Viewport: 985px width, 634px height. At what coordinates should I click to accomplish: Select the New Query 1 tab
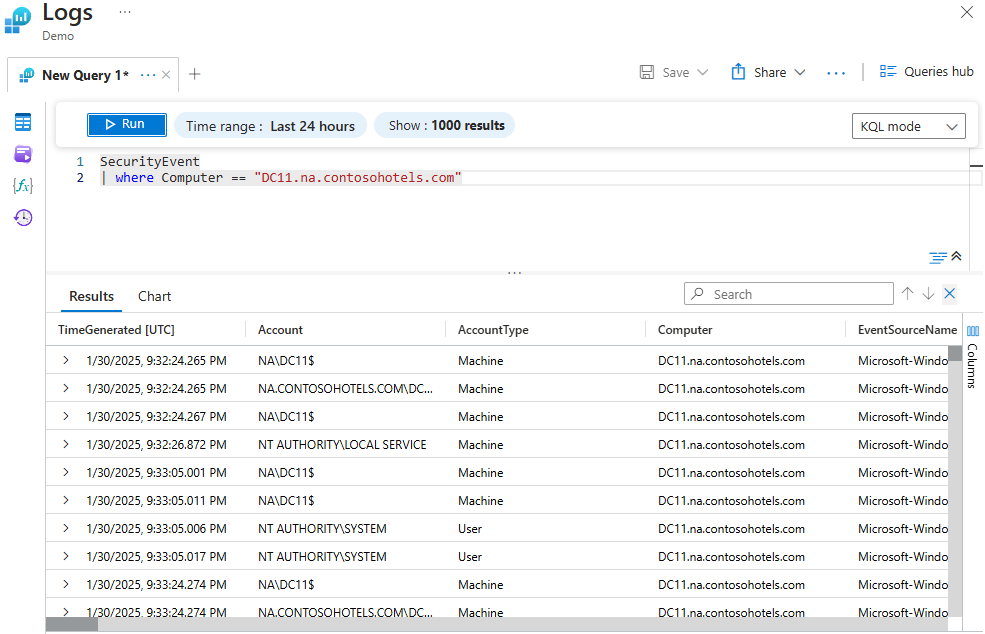click(85, 75)
